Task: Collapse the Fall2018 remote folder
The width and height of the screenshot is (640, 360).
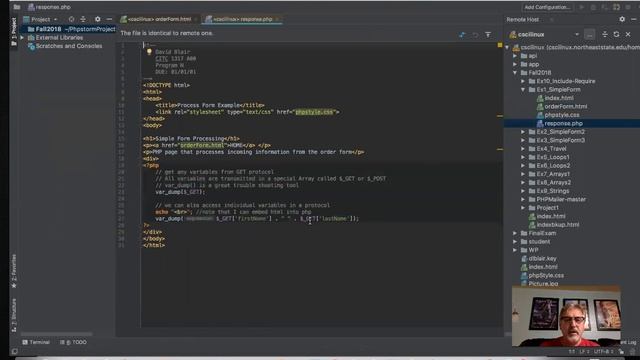Action: [515, 73]
